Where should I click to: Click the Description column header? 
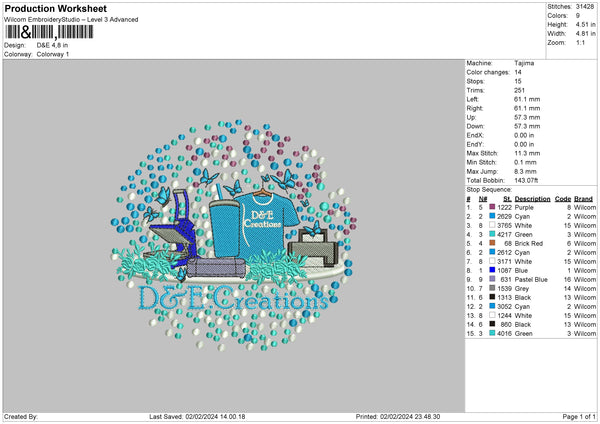point(532,199)
